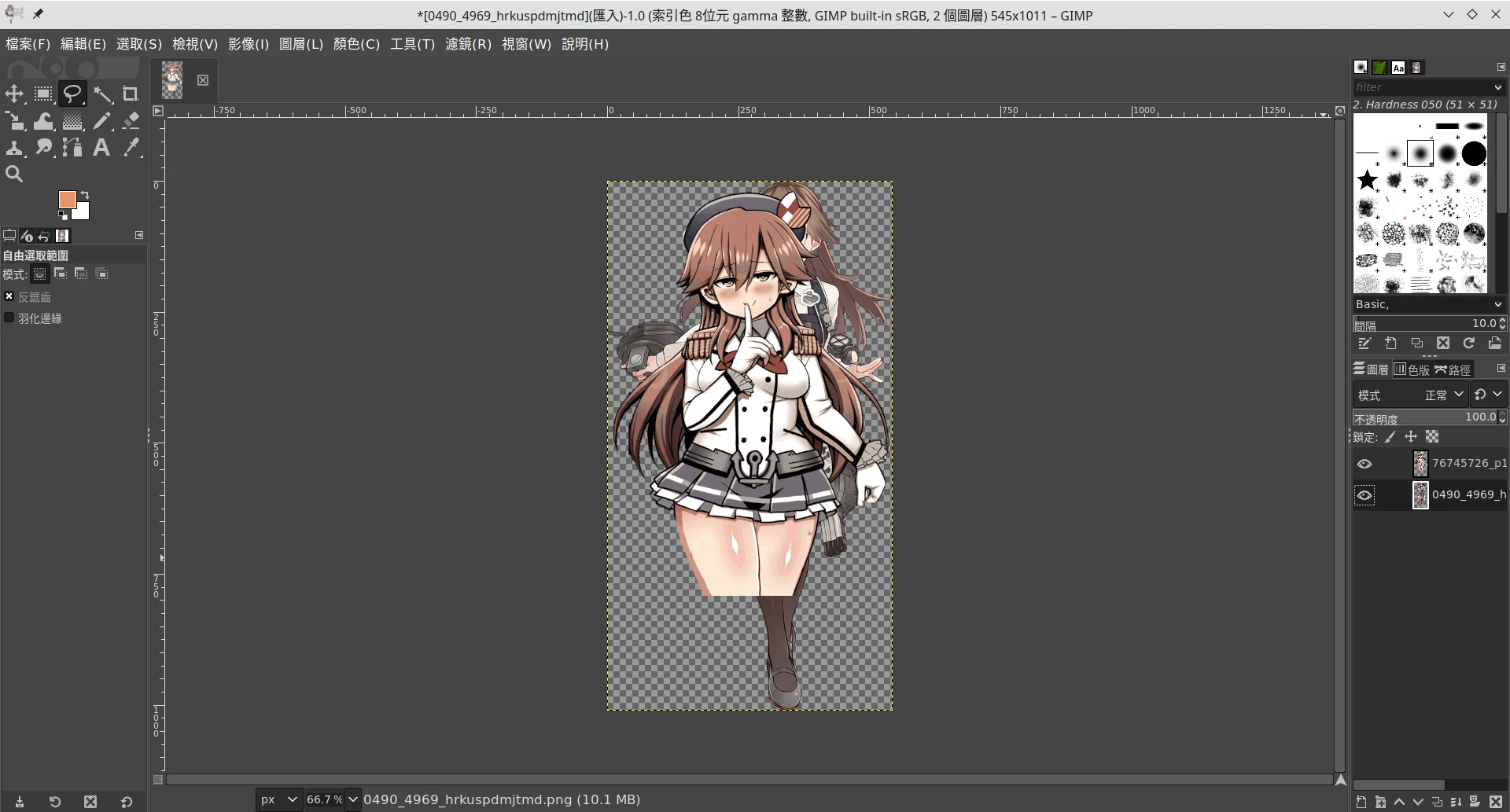Viewport: 1510px width, 812px height.
Task: Select the Move tool
Action: 14,94
